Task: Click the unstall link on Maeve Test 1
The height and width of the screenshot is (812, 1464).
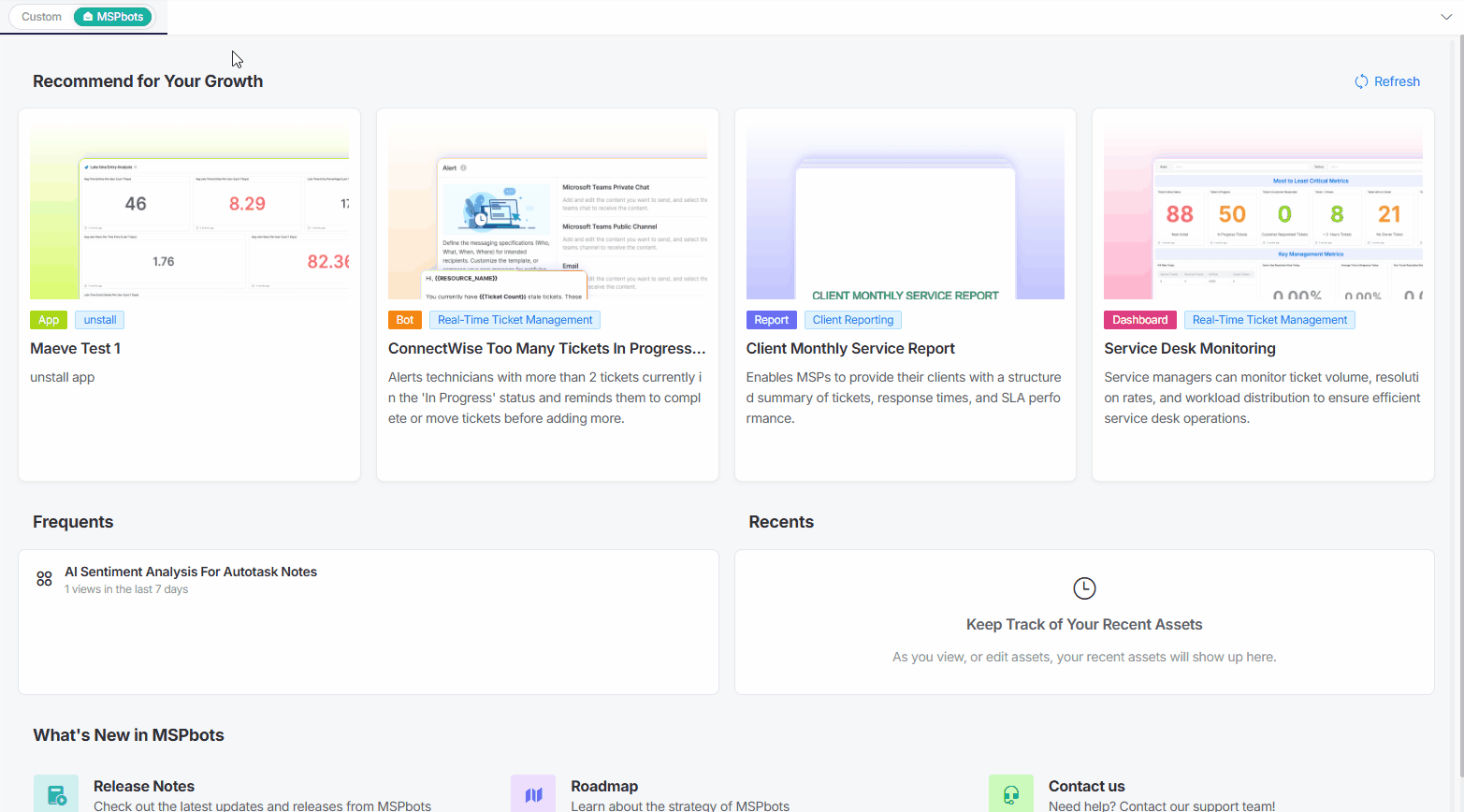Action: click(x=99, y=319)
